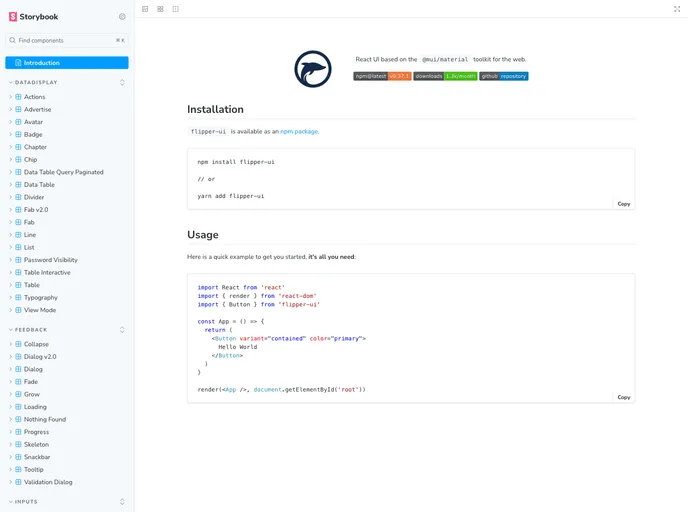This screenshot has height=512, width=688.
Task: Open the Nothing Found component
Action: (x=45, y=419)
